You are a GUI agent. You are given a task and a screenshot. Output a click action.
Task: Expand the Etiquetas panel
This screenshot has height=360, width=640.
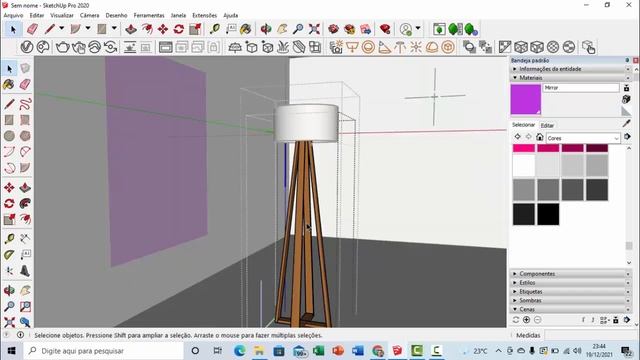click(x=571, y=291)
